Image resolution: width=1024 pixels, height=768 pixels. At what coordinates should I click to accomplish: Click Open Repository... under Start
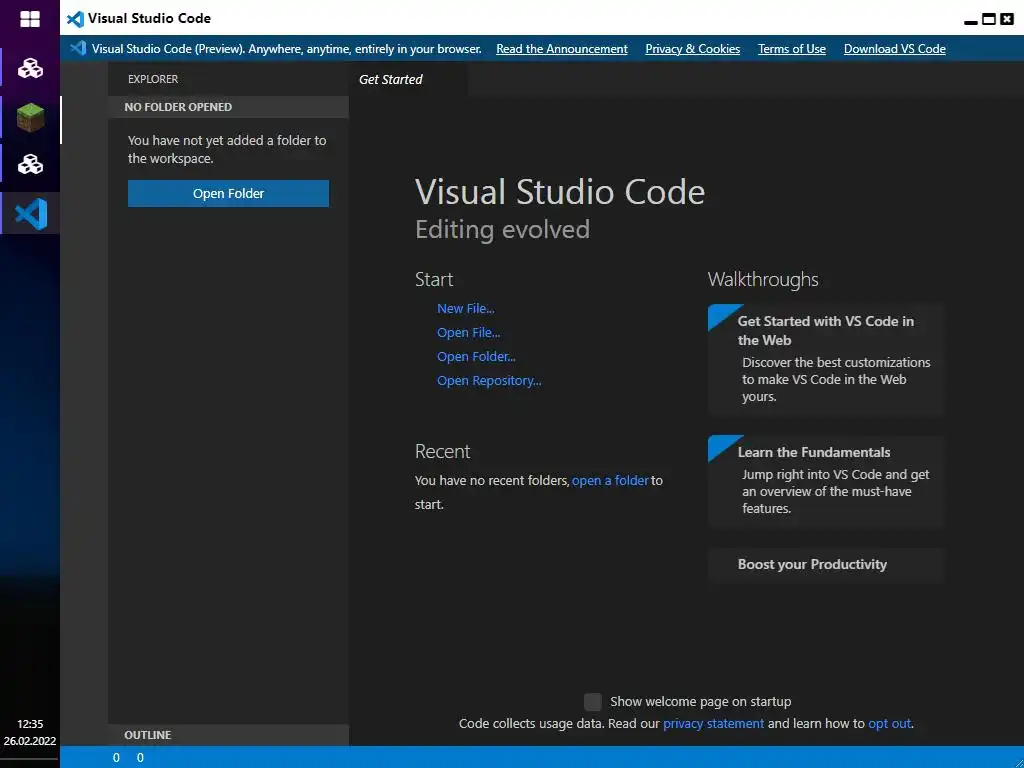(x=489, y=381)
